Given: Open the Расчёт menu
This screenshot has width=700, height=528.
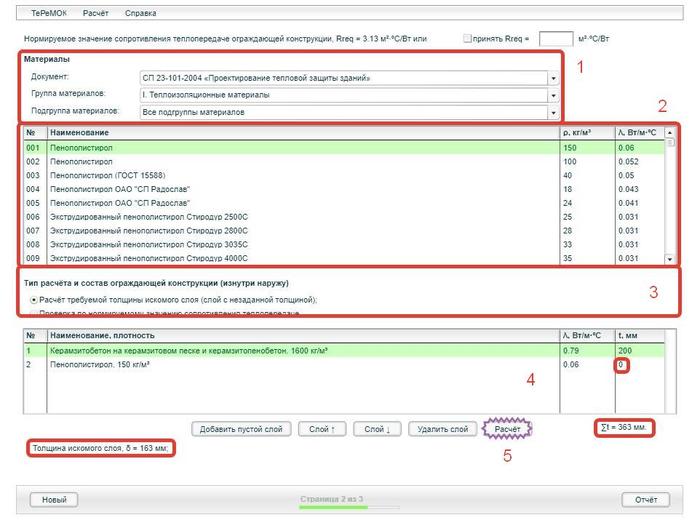Looking at the screenshot, I should [x=97, y=13].
